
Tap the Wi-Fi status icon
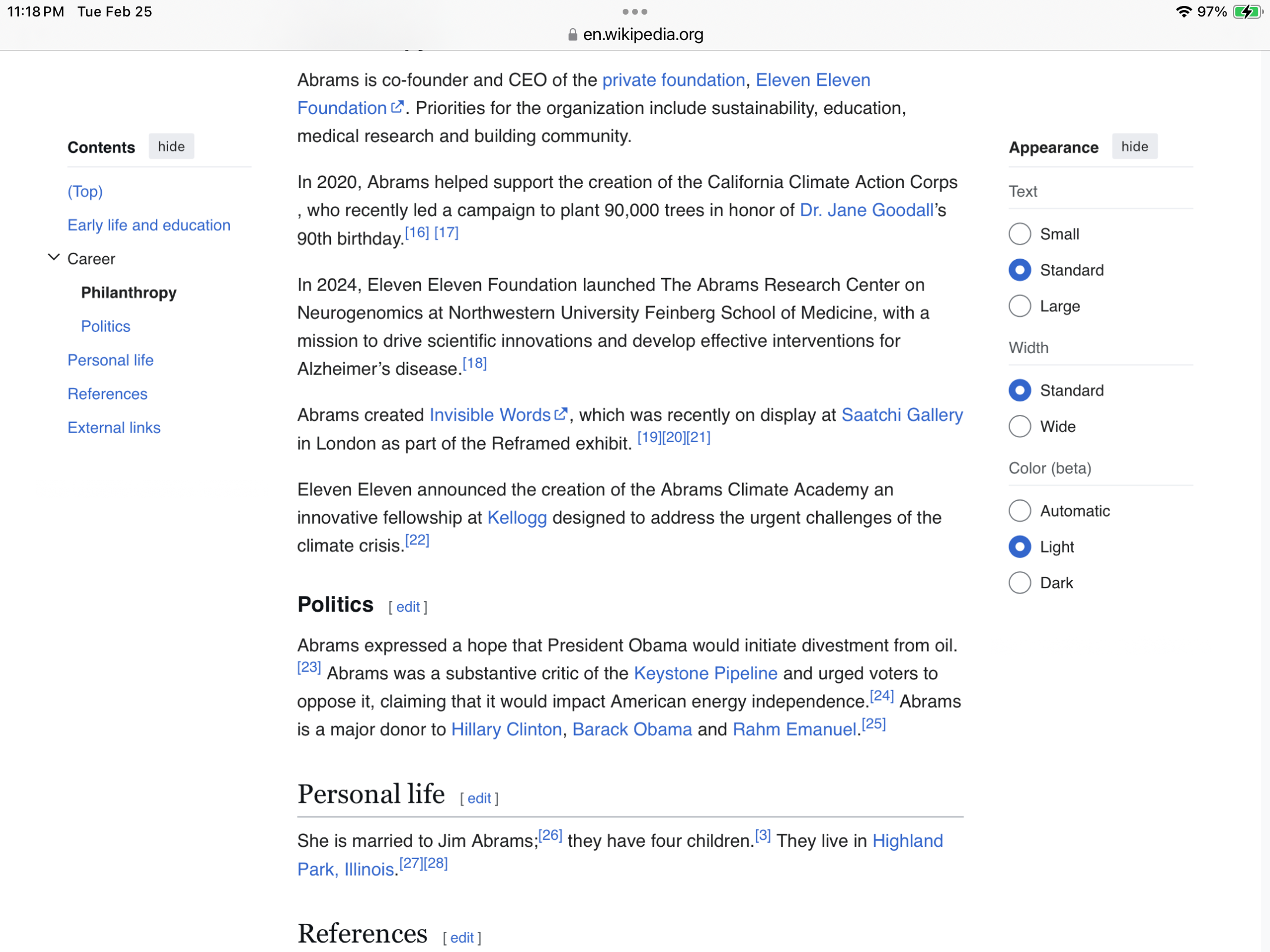[x=1183, y=12]
